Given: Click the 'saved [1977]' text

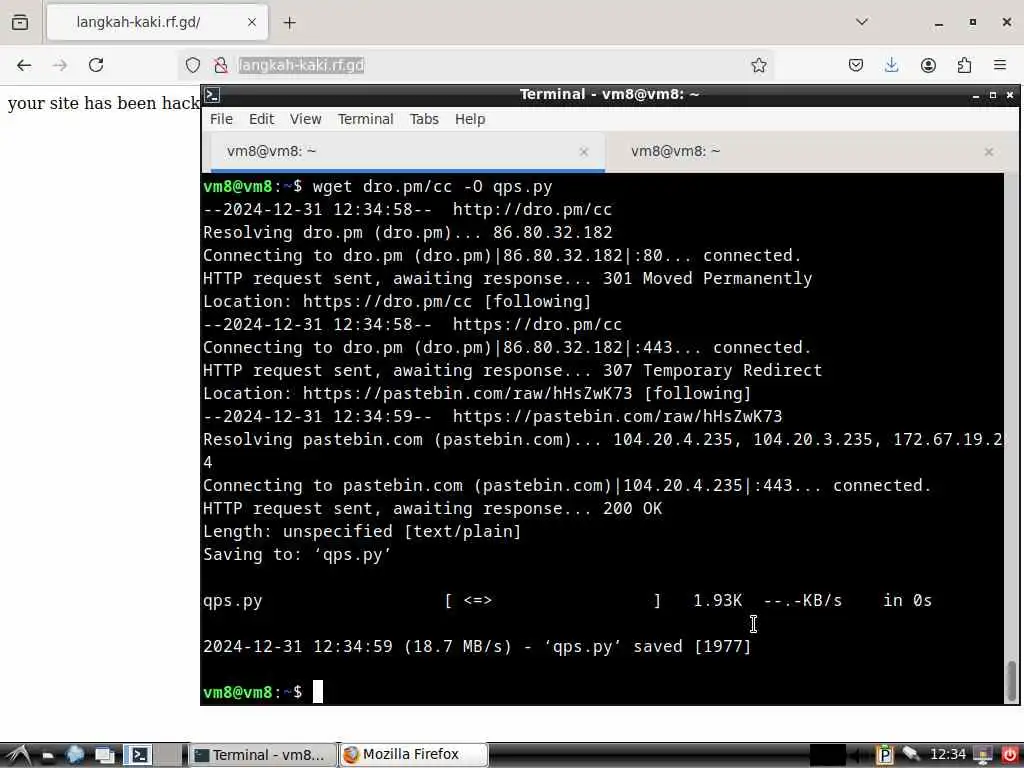Looking at the screenshot, I should pos(692,647).
